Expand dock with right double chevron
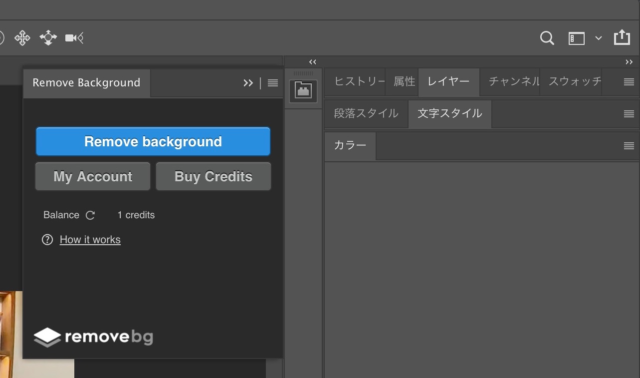Viewport: 640px width, 378px height. coord(629,62)
